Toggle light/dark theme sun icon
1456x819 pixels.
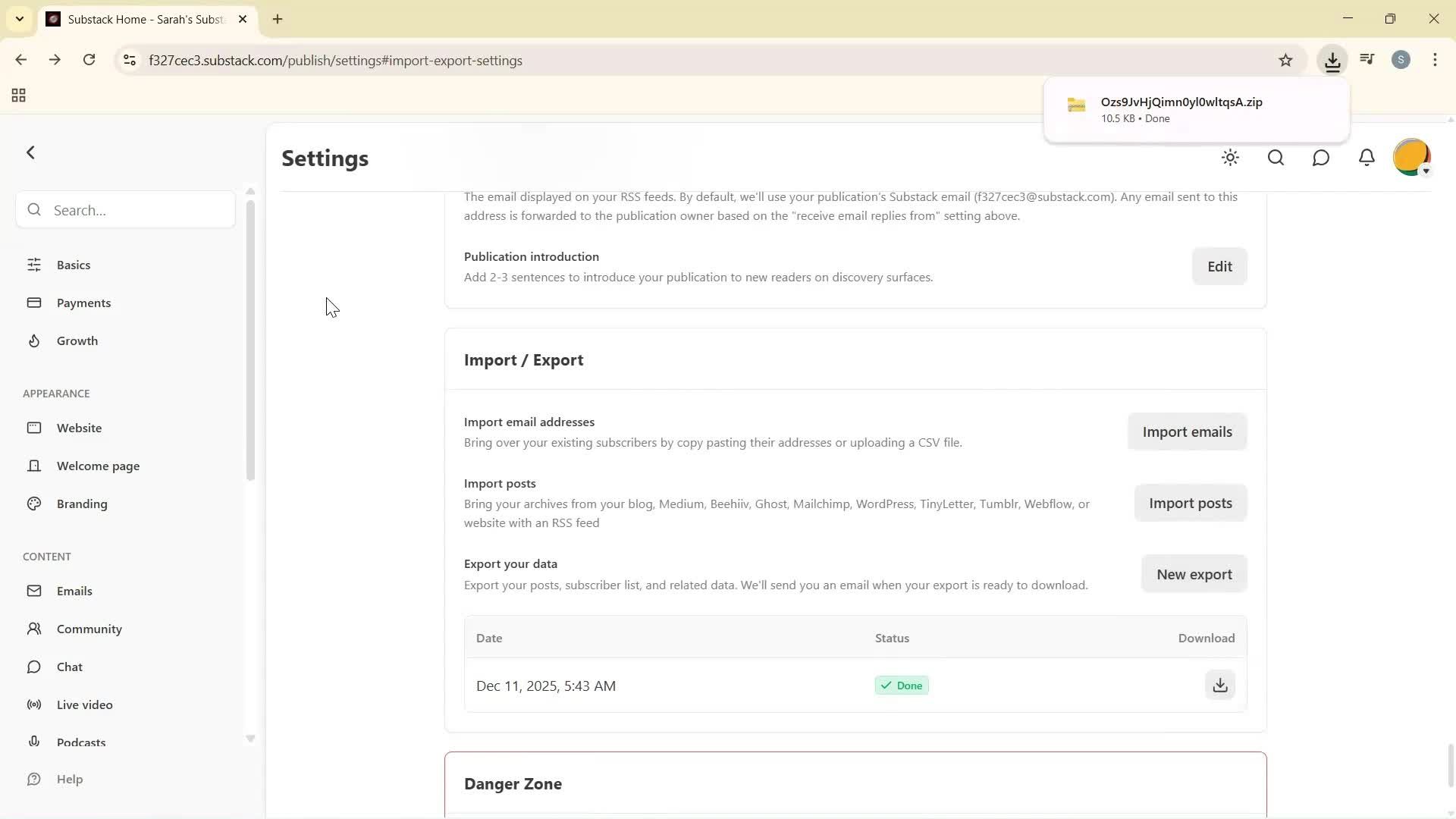1230,158
